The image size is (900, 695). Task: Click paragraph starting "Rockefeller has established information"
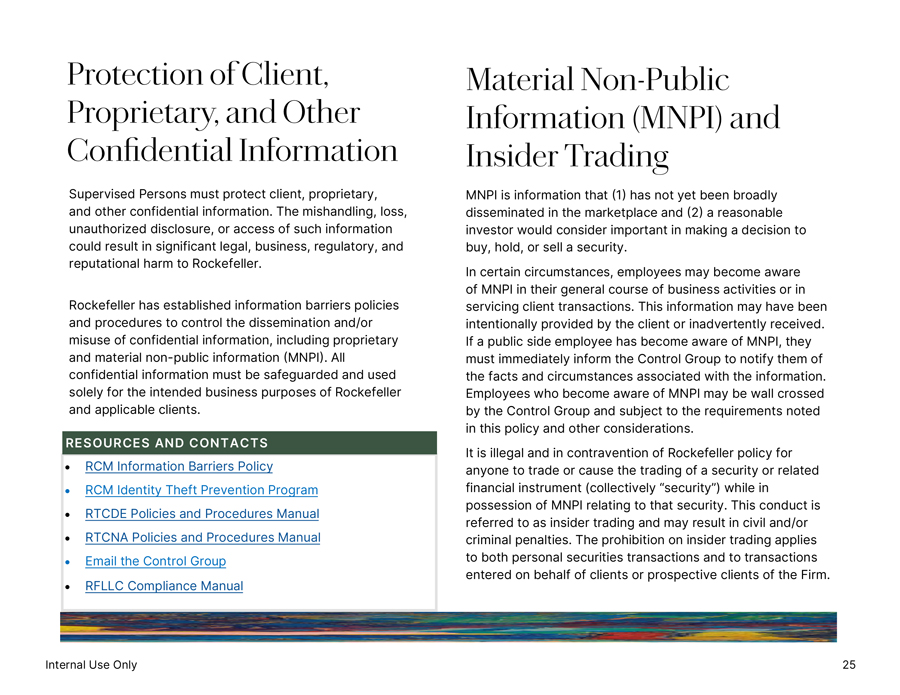[235, 357]
